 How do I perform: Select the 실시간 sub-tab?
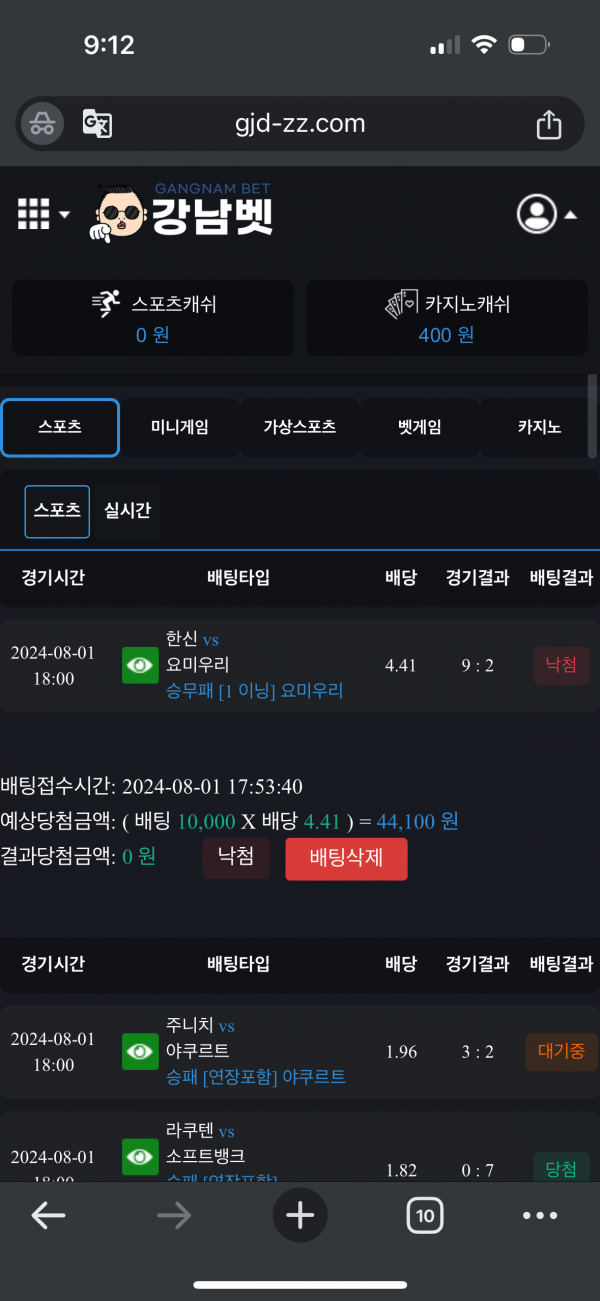point(128,511)
